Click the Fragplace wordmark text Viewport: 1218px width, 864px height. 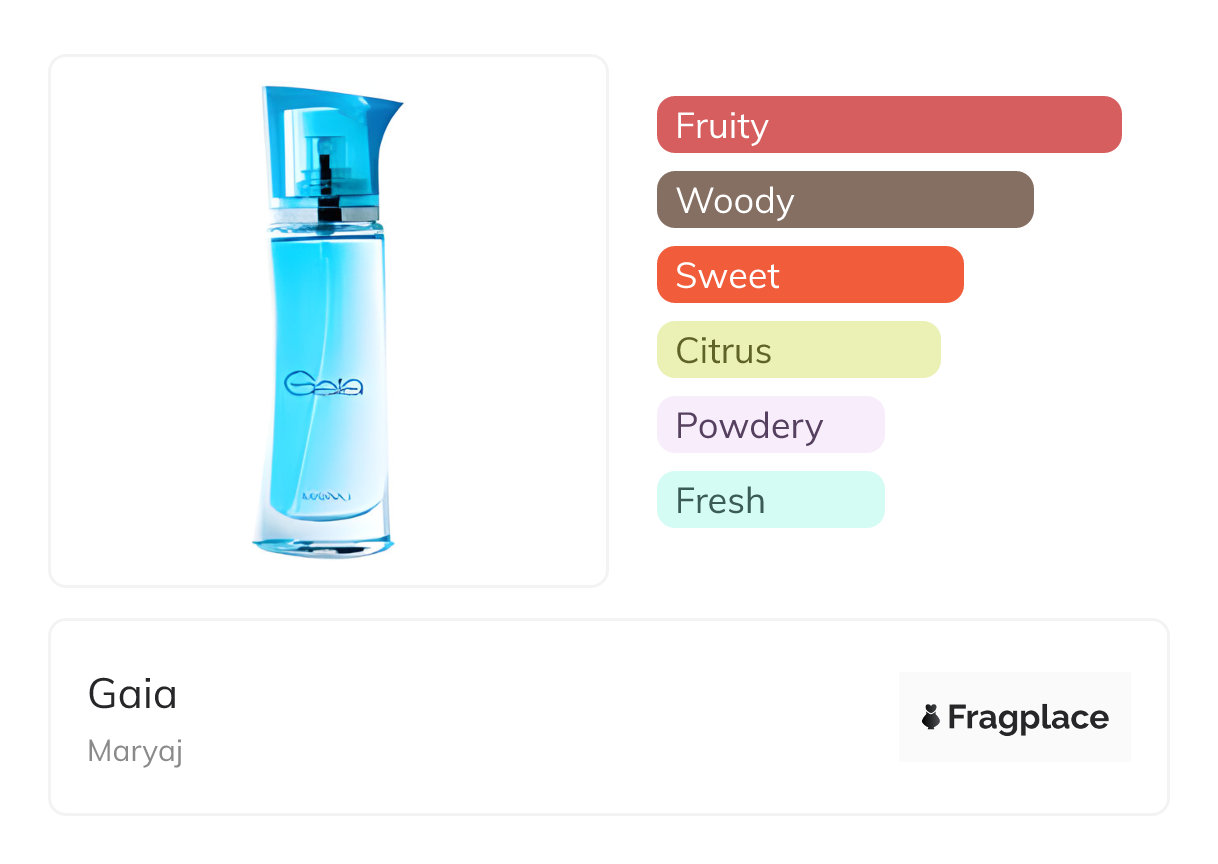[x=1027, y=717]
